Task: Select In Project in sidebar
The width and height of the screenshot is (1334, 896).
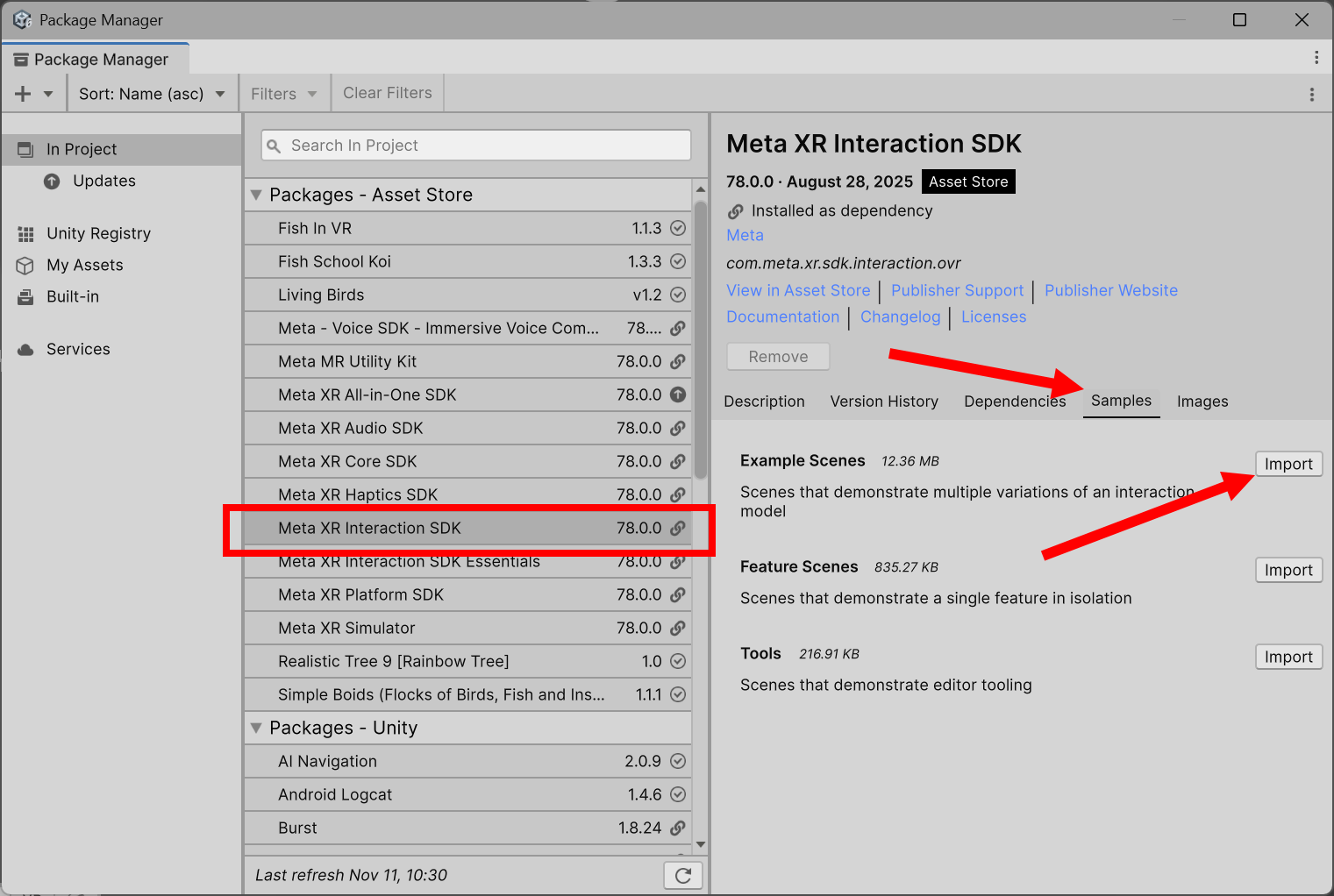Action: pos(121,149)
